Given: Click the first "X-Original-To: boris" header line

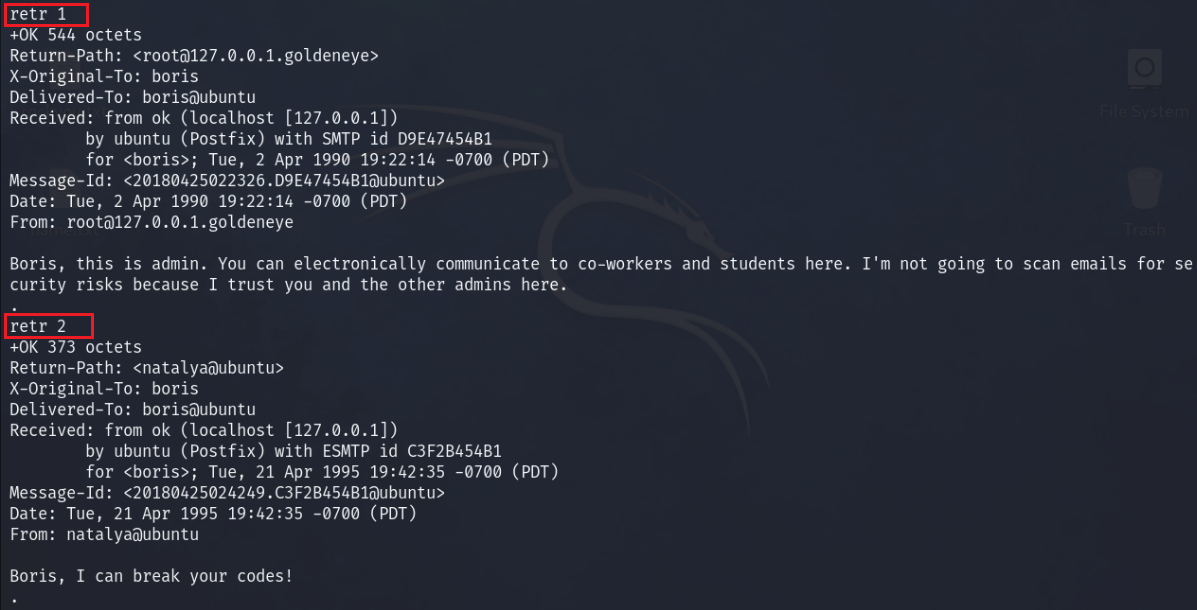Looking at the screenshot, I should coord(104,77).
